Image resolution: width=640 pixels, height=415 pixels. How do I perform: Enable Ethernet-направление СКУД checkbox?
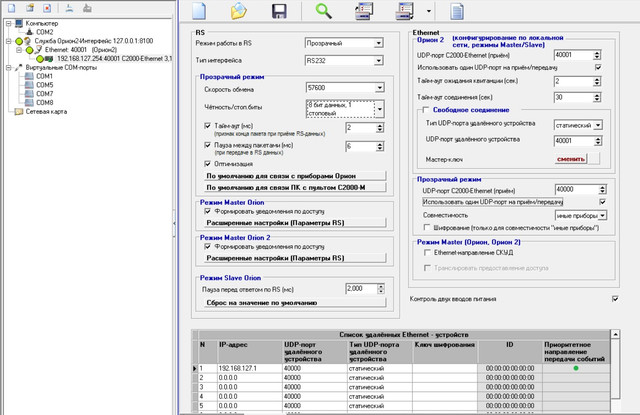click(x=427, y=253)
